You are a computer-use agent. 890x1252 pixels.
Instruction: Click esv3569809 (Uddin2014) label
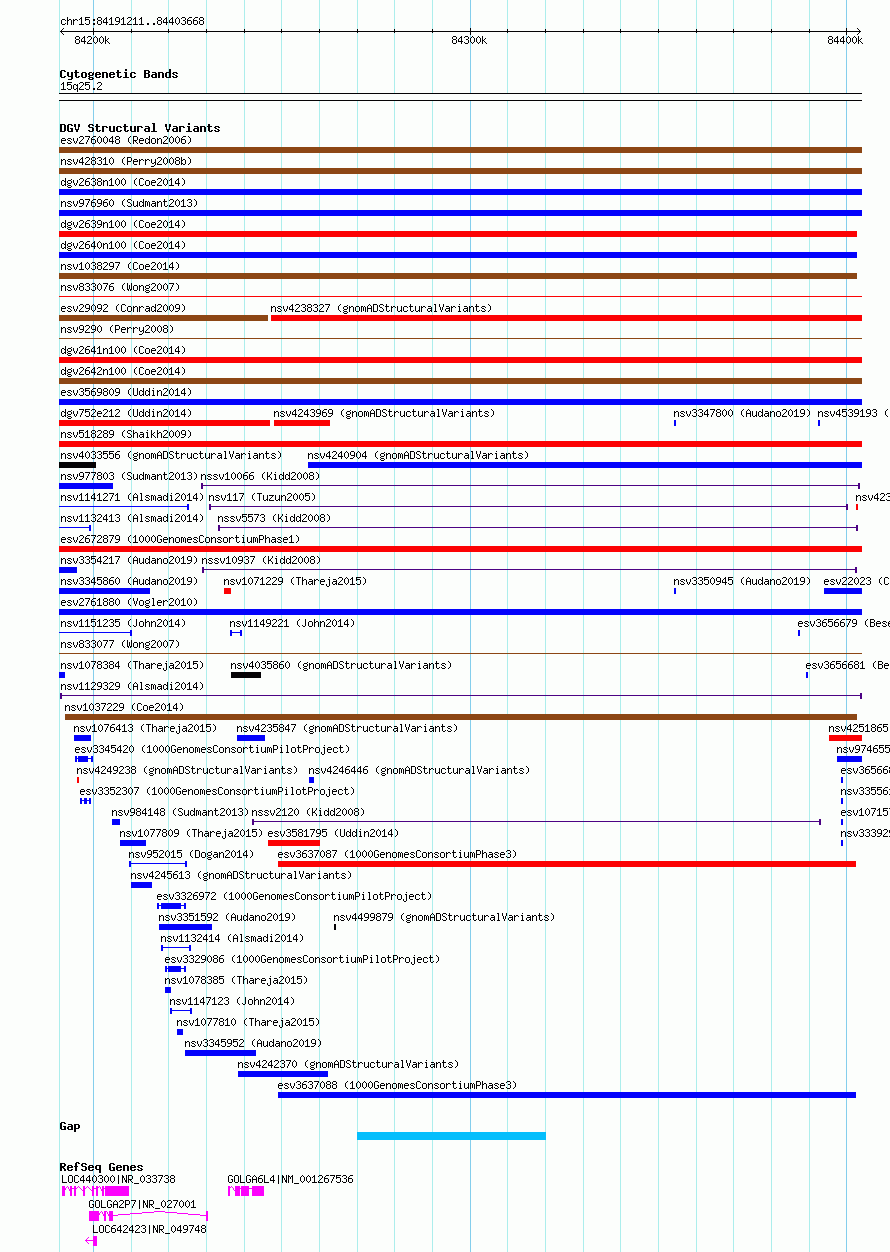tap(126, 392)
